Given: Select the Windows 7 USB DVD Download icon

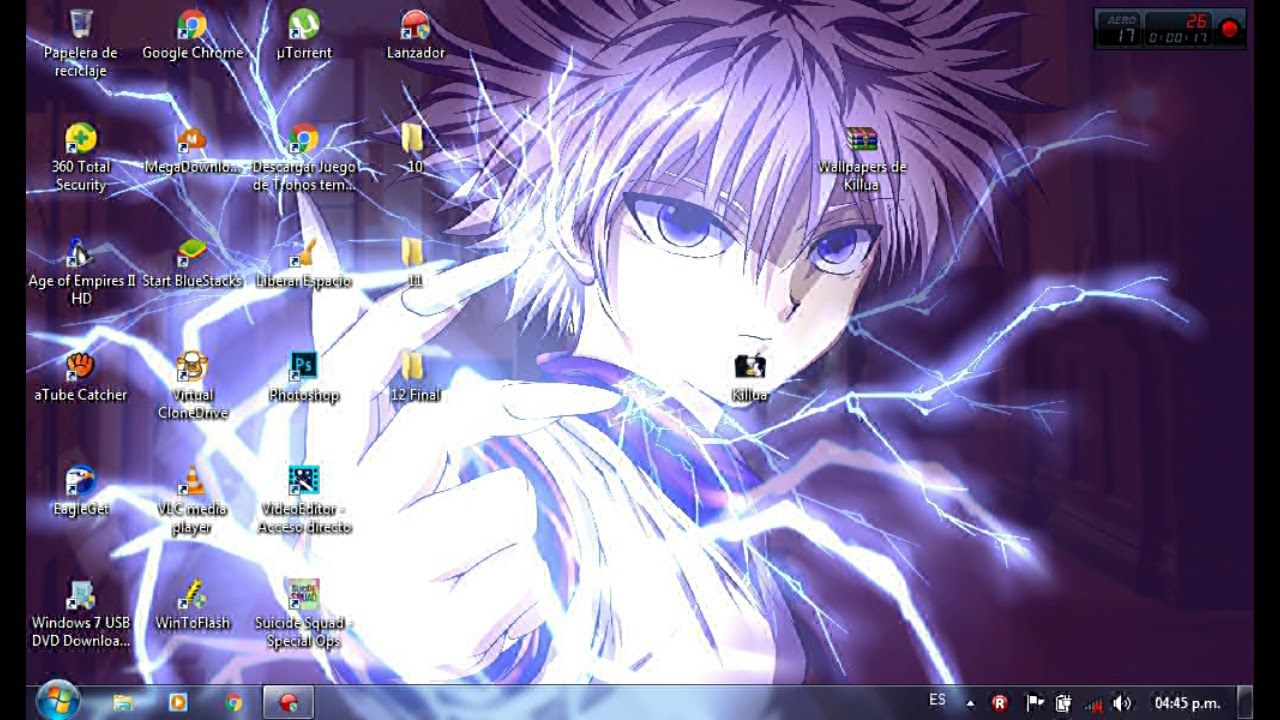Looking at the screenshot, I should click(81, 613).
